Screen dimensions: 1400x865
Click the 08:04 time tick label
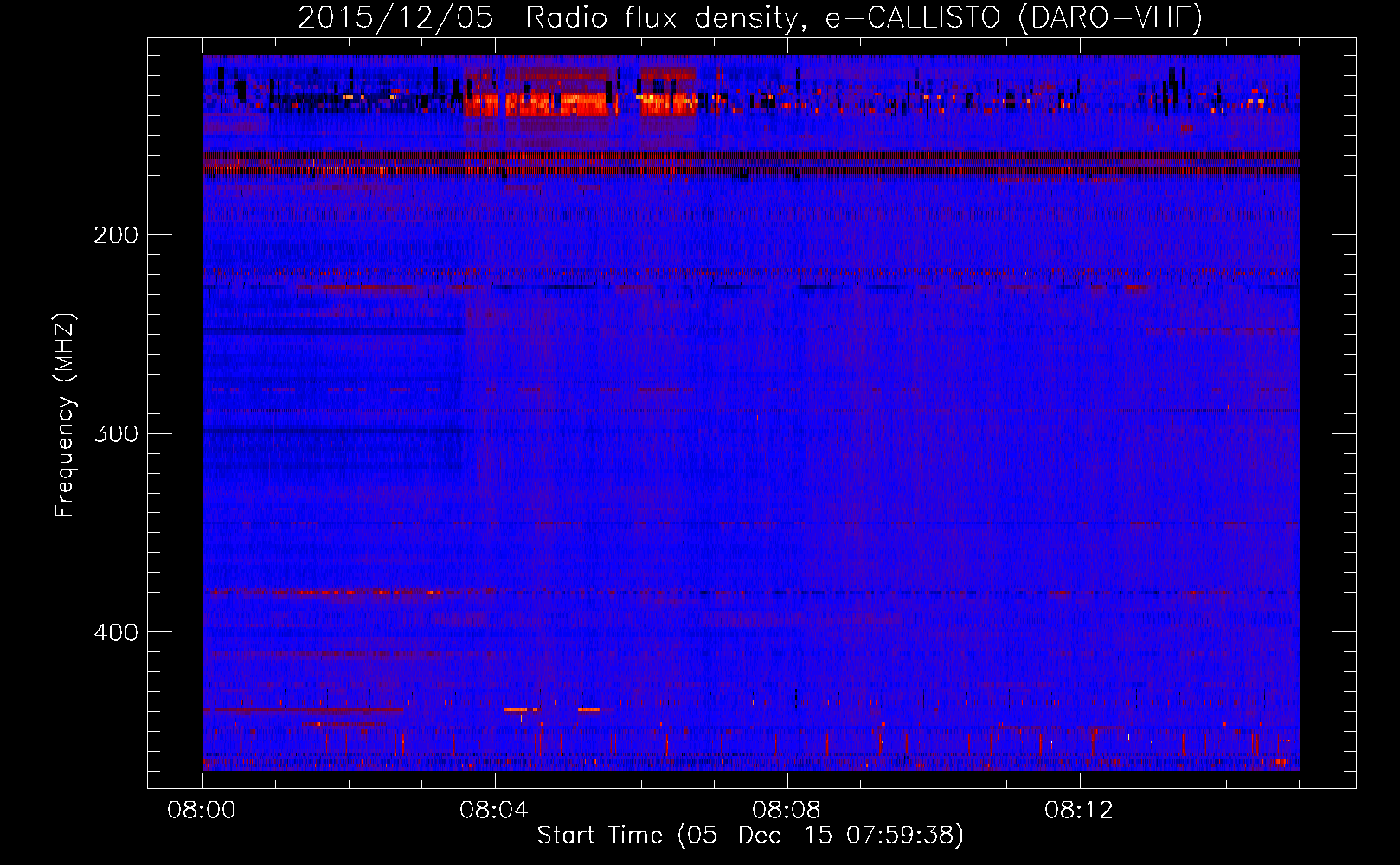(495, 811)
